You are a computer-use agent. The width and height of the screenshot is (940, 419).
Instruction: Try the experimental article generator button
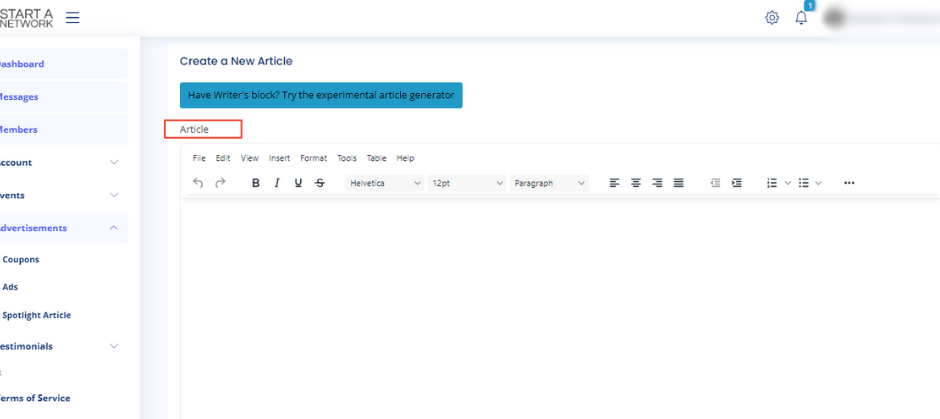321,95
